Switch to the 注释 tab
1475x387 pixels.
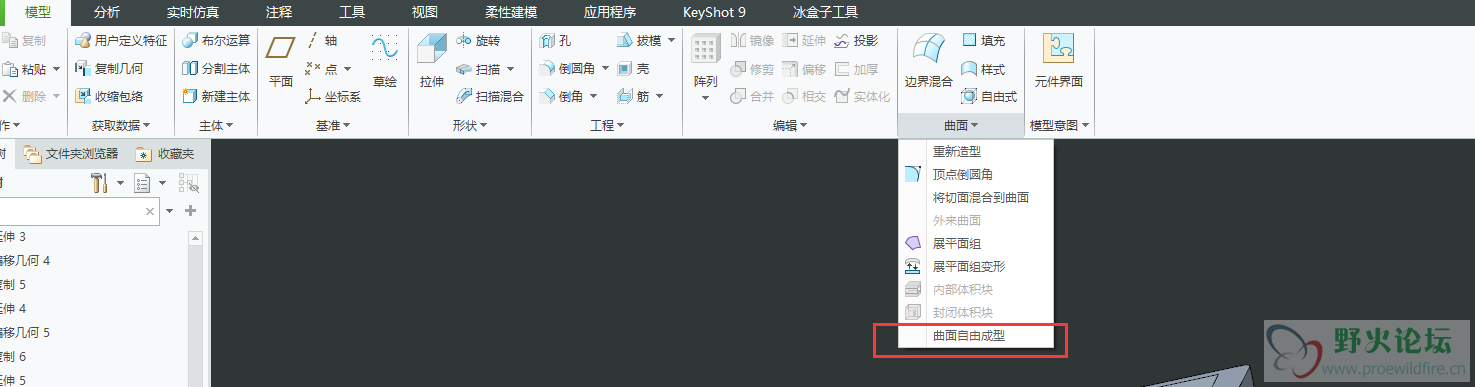(x=280, y=13)
